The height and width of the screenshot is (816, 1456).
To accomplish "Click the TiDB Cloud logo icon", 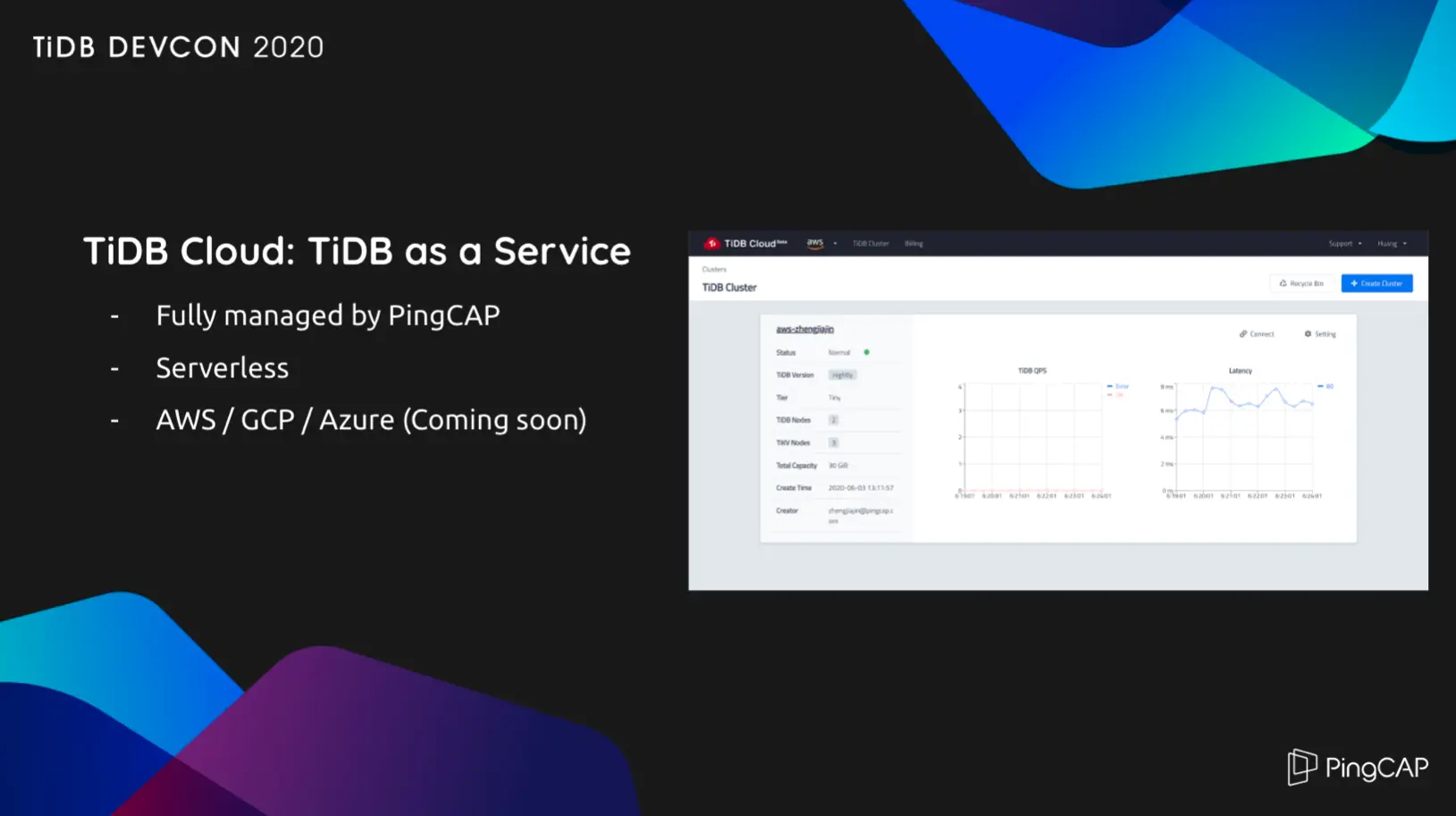I will 712,243.
